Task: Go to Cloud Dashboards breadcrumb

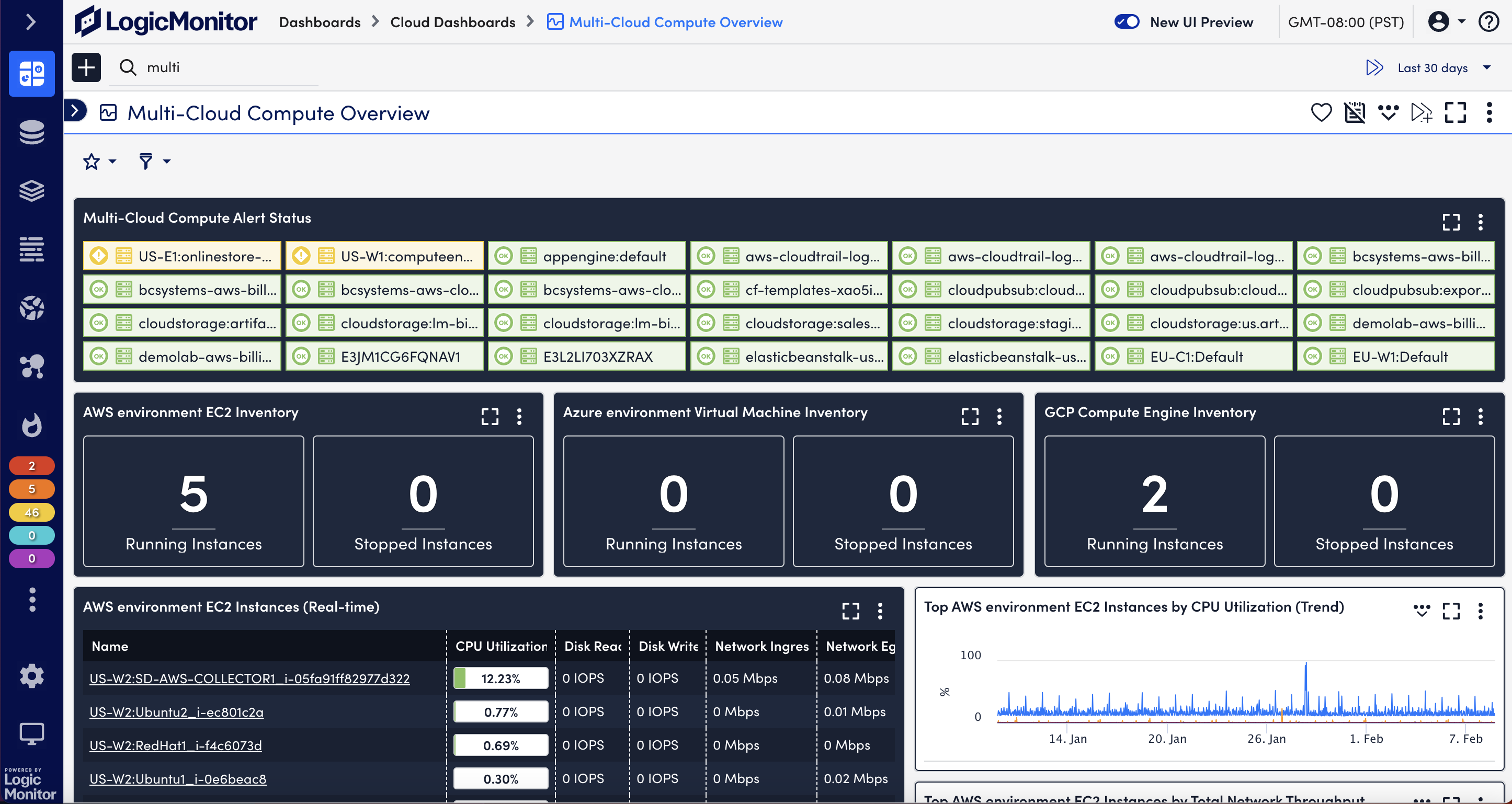Action: pyautogui.click(x=452, y=22)
